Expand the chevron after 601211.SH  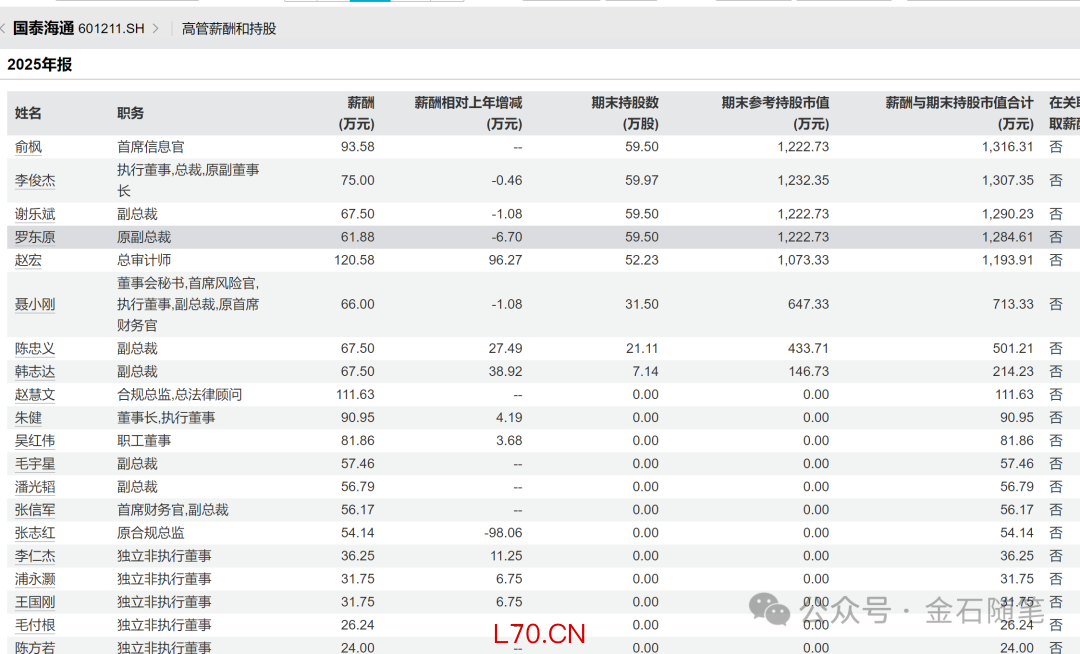tap(155, 29)
